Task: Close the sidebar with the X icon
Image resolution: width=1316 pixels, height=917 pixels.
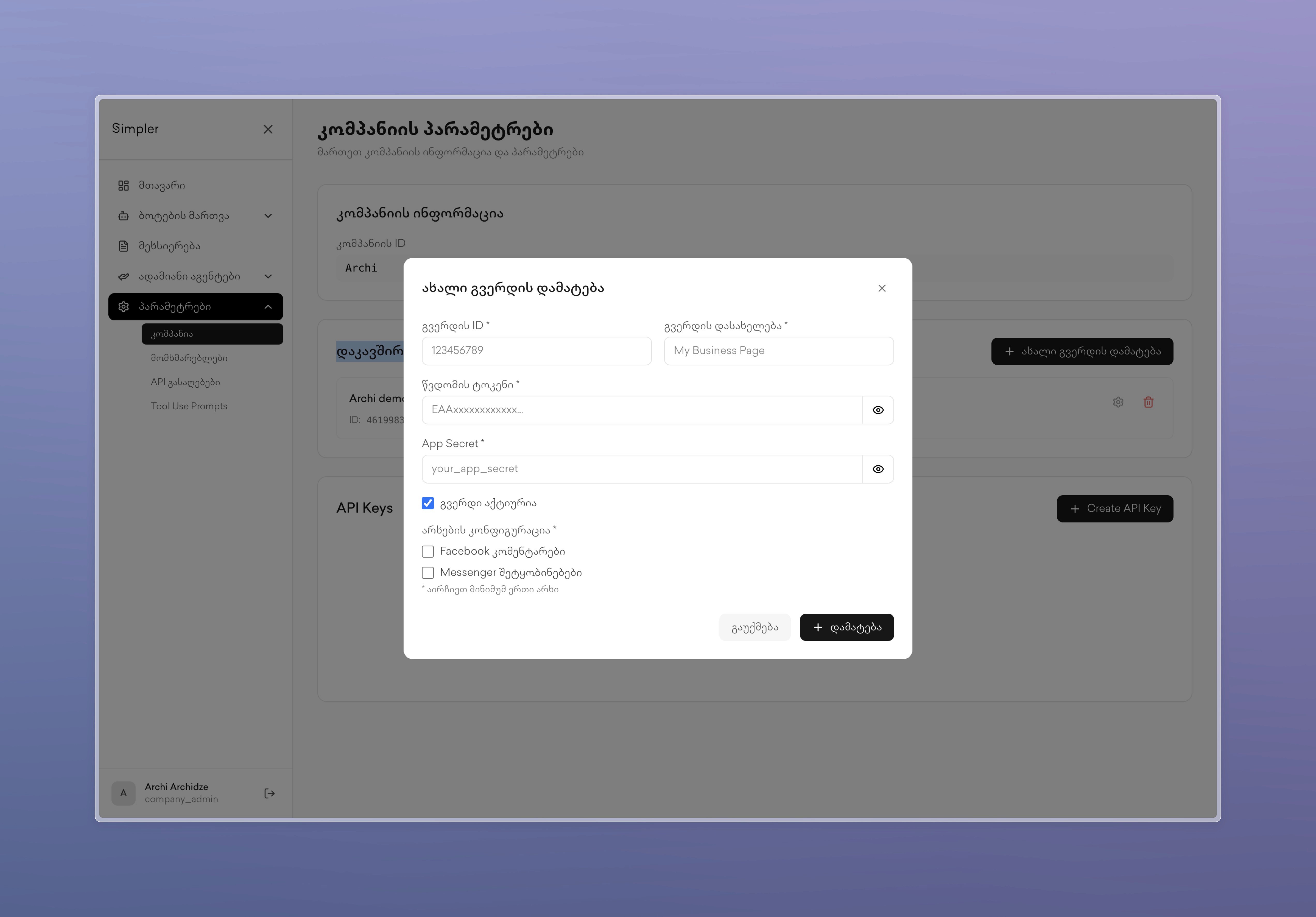Action: [x=268, y=130]
